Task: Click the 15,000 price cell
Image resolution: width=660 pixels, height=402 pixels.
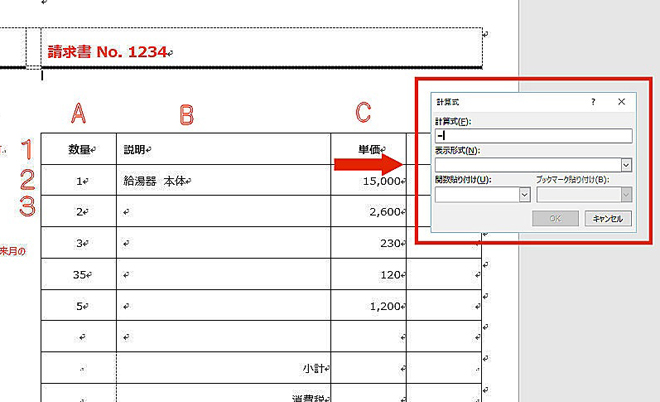Action: 382,181
